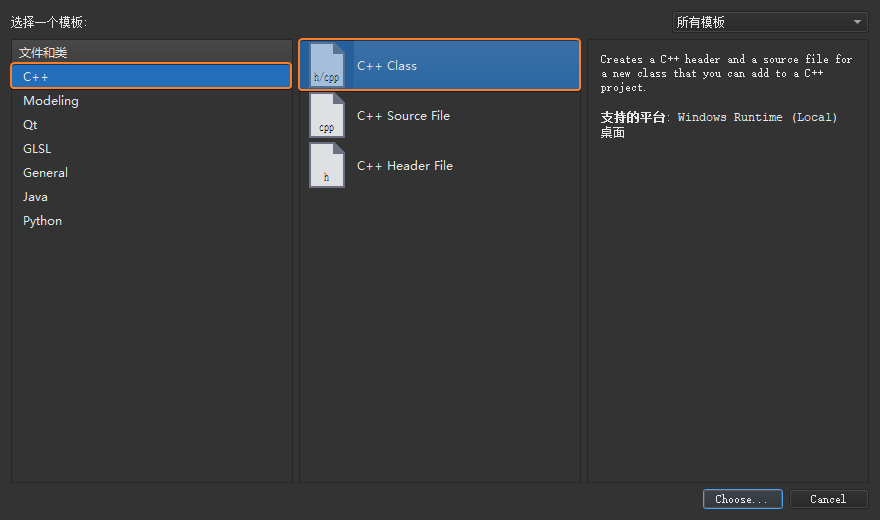The height and width of the screenshot is (520, 880).
Task: Select the Modeling category
Action: tap(151, 100)
